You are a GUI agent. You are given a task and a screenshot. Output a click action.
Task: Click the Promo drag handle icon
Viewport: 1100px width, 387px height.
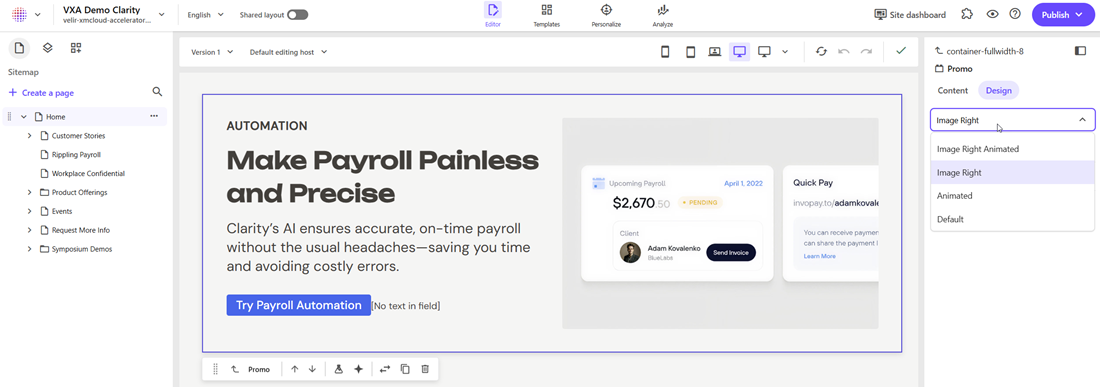click(x=215, y=369)
